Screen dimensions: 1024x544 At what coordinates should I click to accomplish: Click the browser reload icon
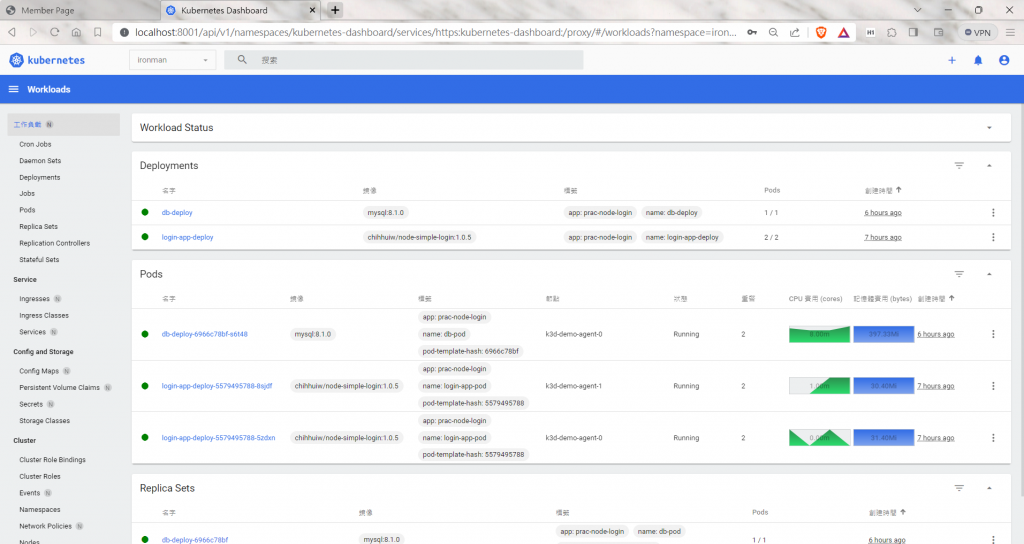[x=54, y=32]
